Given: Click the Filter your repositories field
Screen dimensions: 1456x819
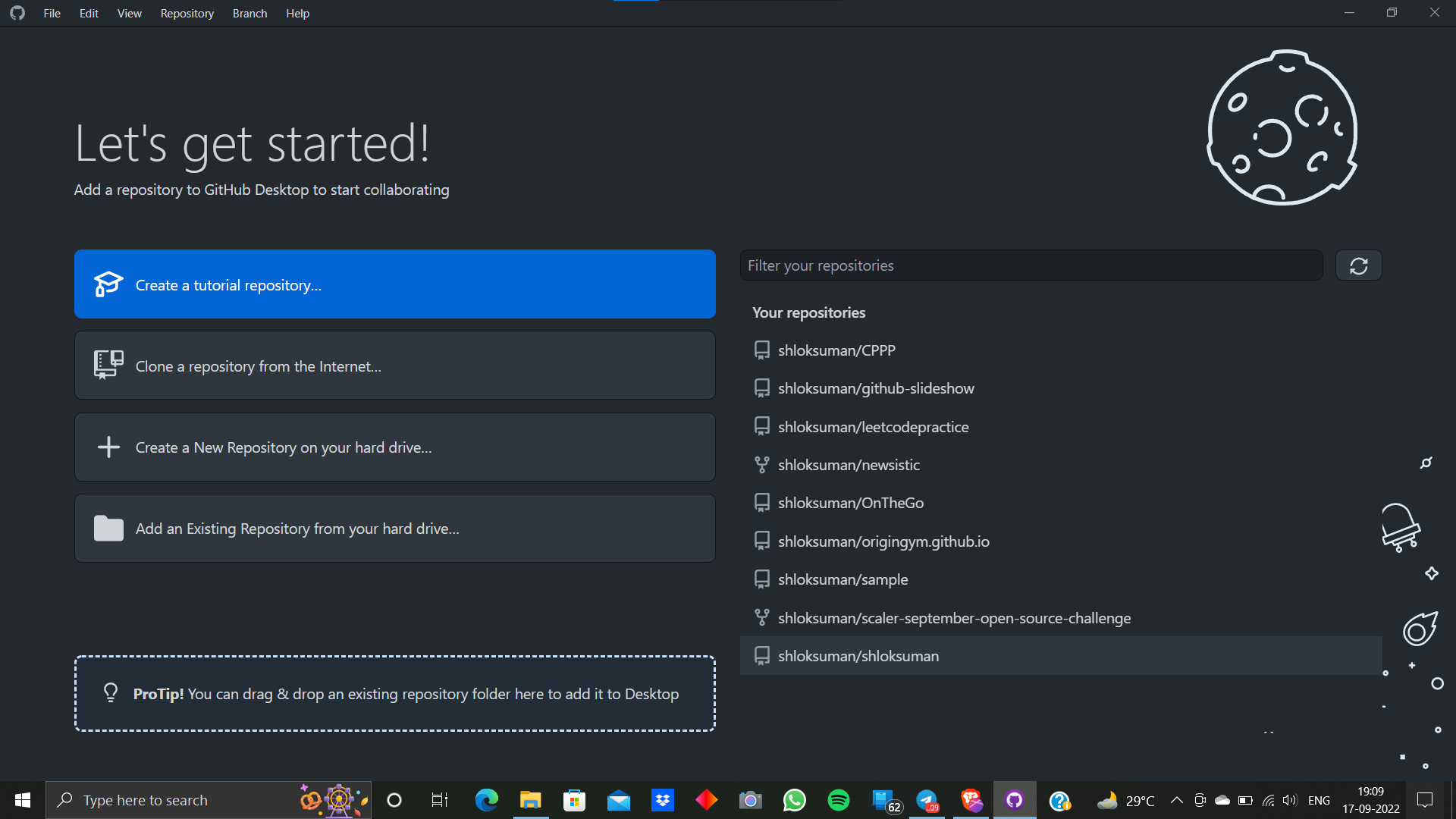Looking at the screenshot, I should coord(1031,265).
